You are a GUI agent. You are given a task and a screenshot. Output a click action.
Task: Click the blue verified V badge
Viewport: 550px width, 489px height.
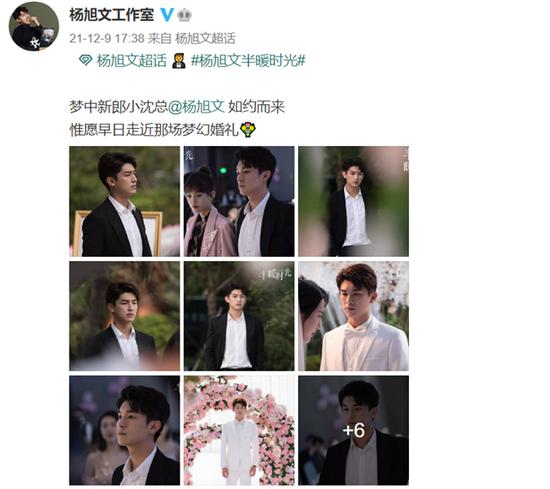167,14
